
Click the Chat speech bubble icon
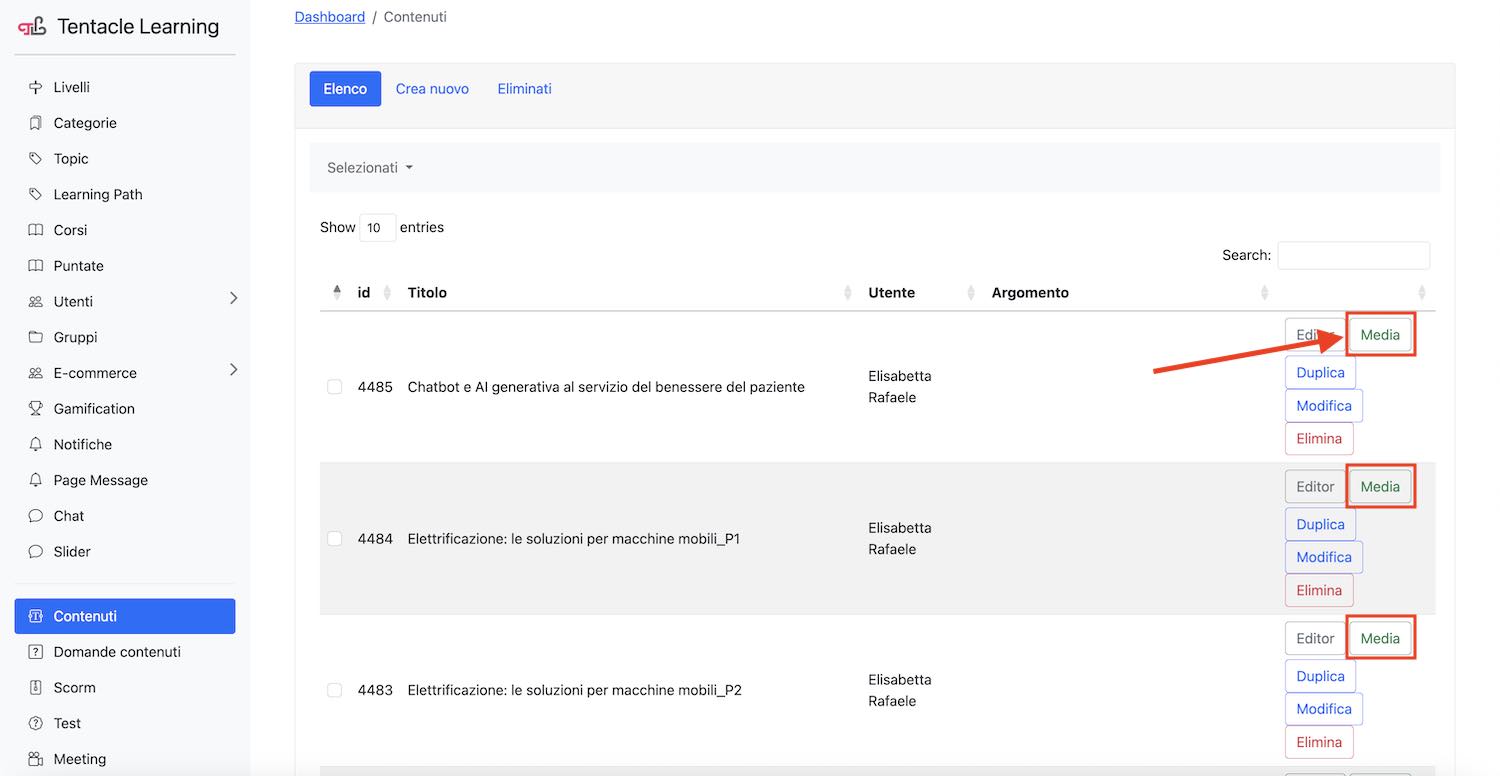36,516
